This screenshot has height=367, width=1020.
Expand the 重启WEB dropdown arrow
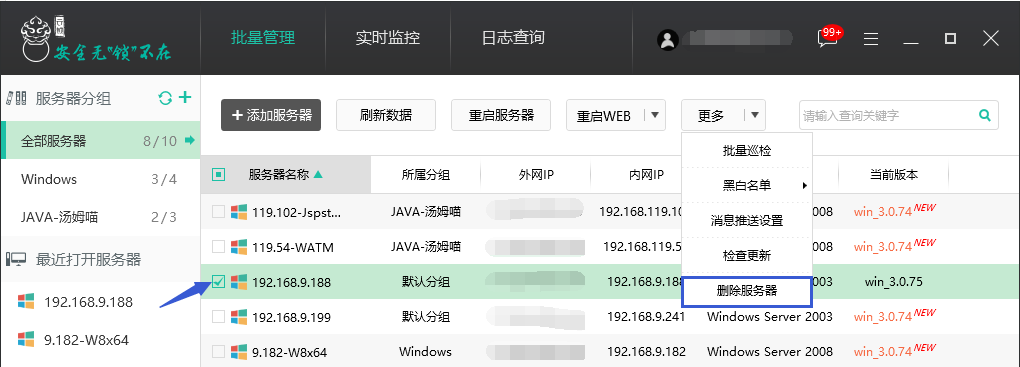click(x=654, y=115)
